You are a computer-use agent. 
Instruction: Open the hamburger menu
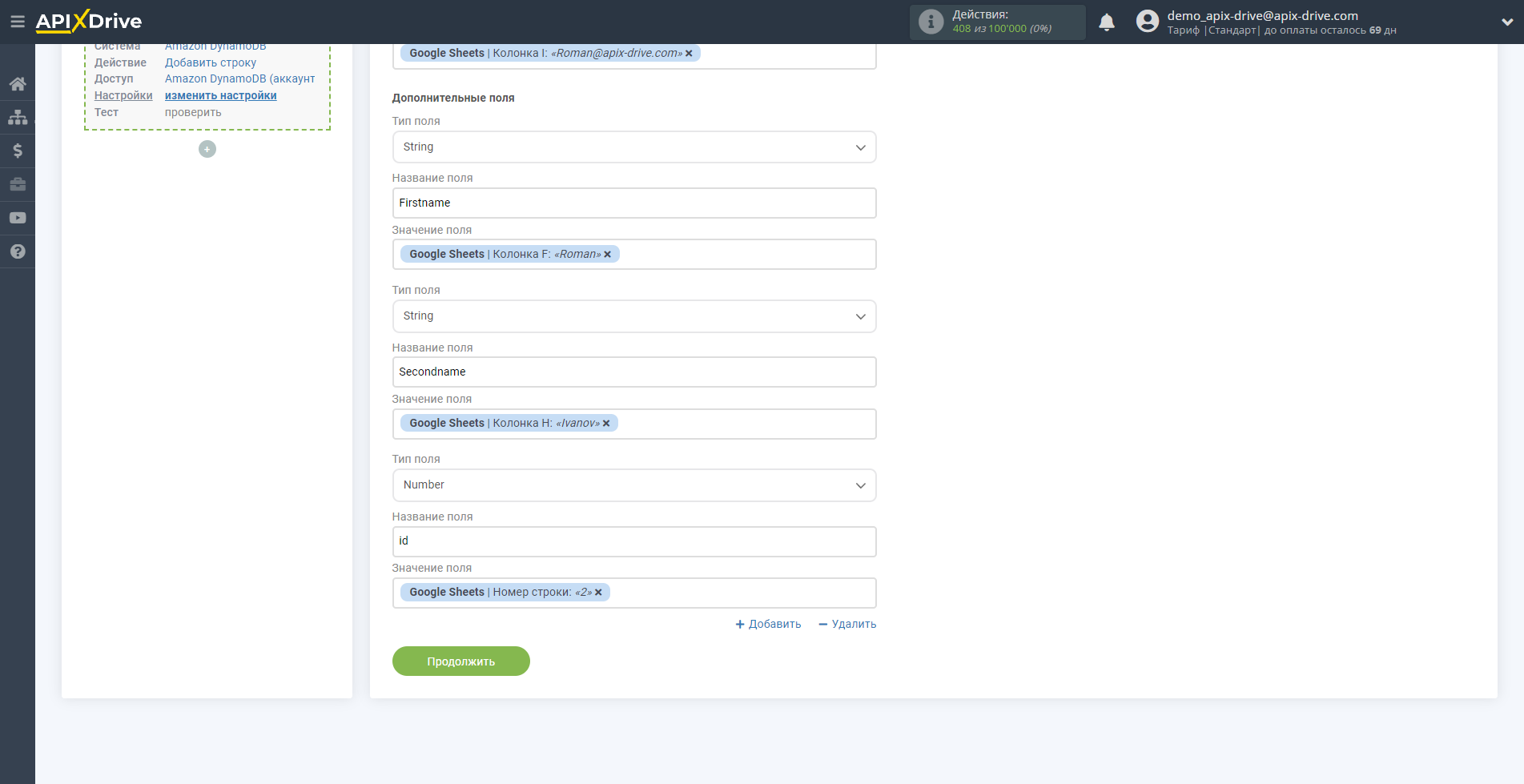tap(17, 22)
